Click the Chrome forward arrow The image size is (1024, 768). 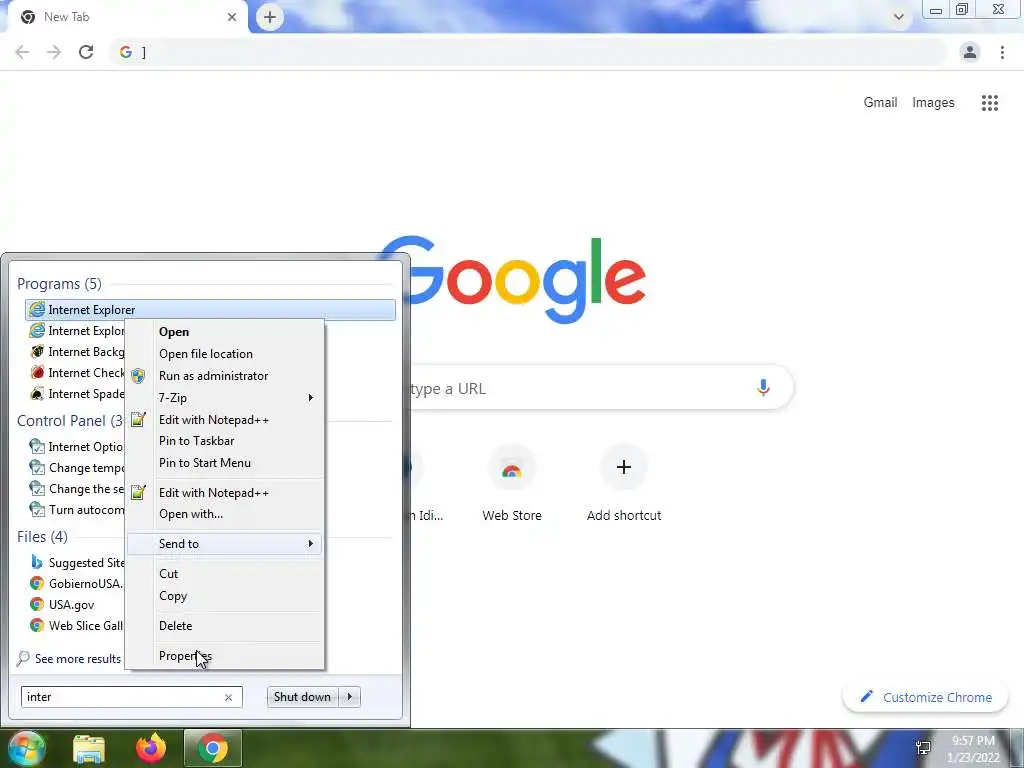[x=54, y=52]
